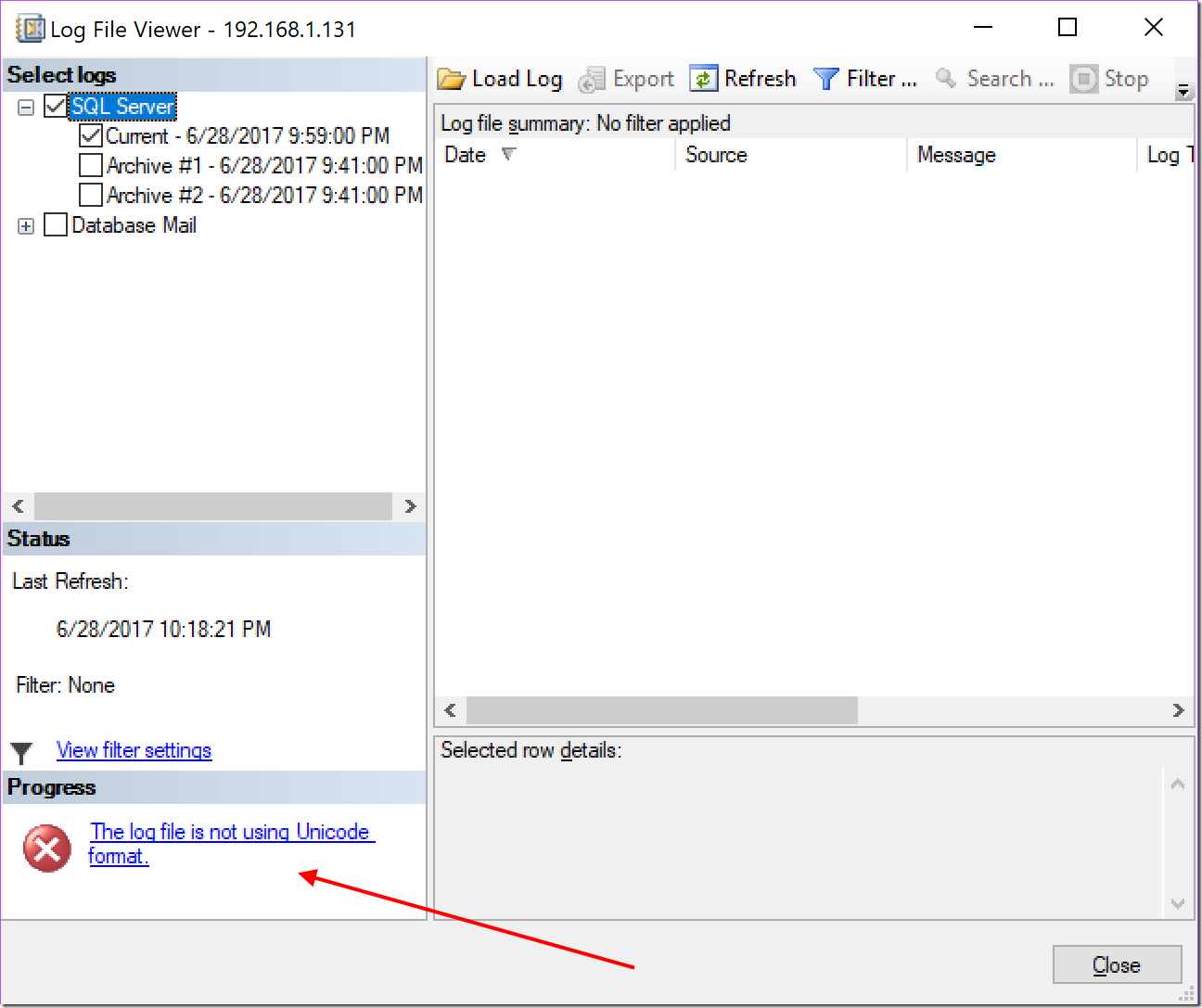Screen dimensions: 1202x1008
Task: Collapse the SQL Server tree node
Action: (26, 107)
